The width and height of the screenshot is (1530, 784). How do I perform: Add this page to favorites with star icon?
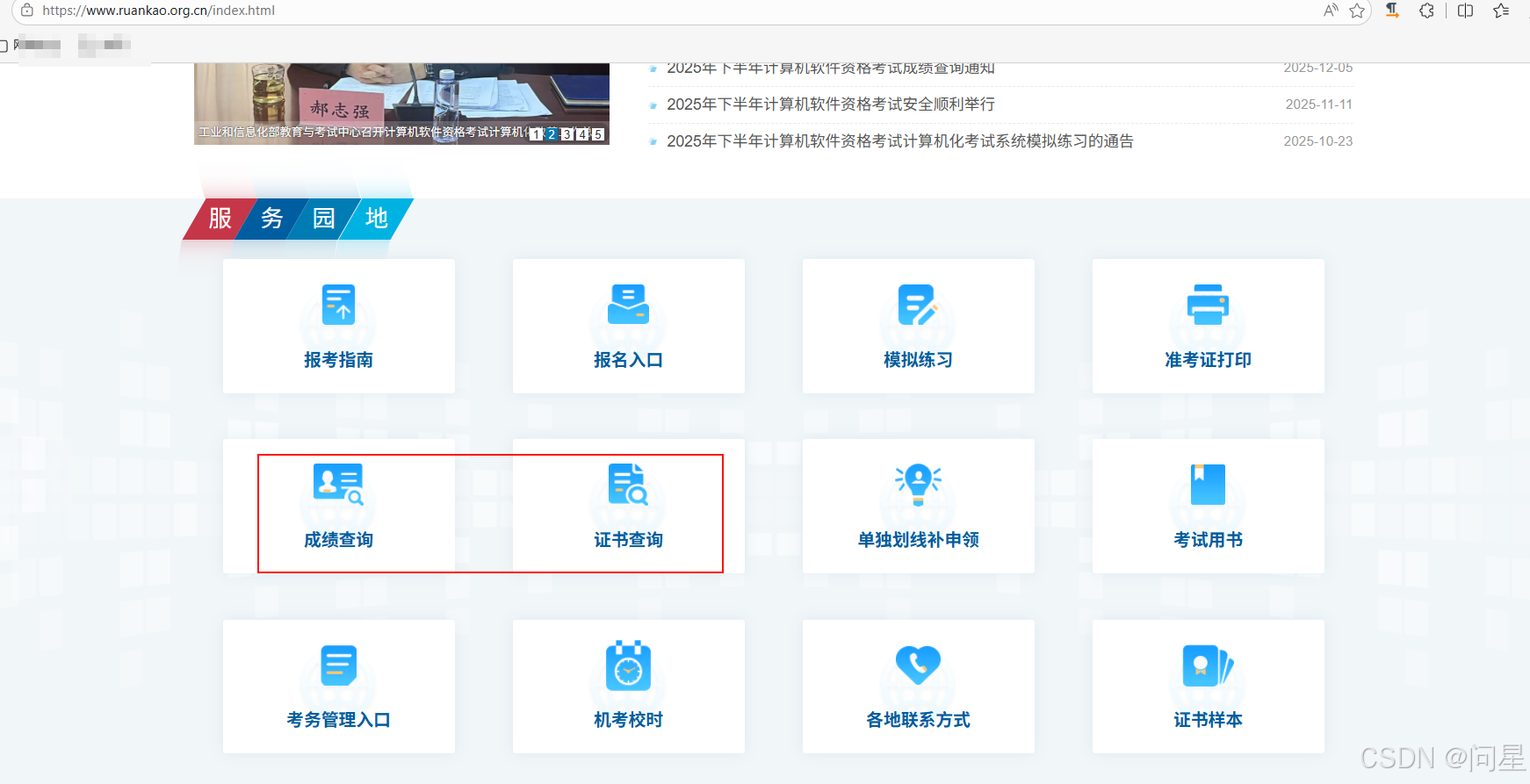(1357, 11)
